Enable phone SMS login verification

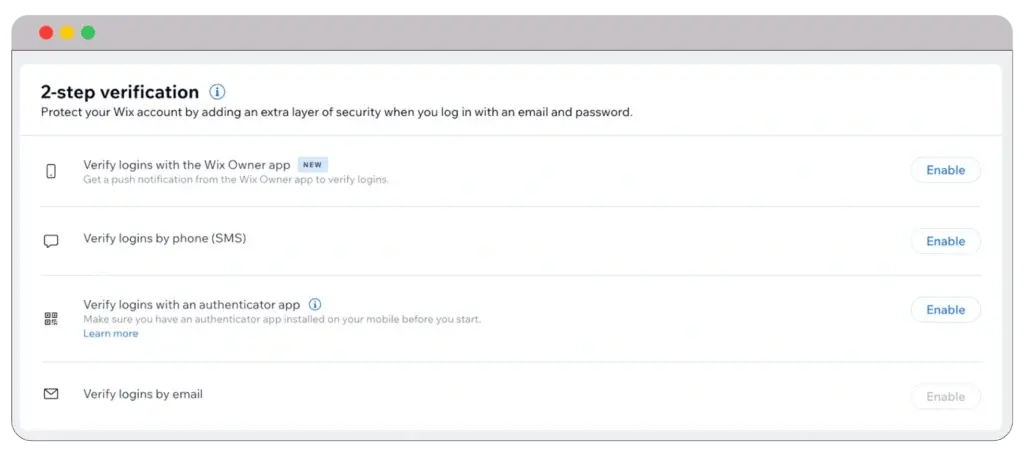click(945, 241)
